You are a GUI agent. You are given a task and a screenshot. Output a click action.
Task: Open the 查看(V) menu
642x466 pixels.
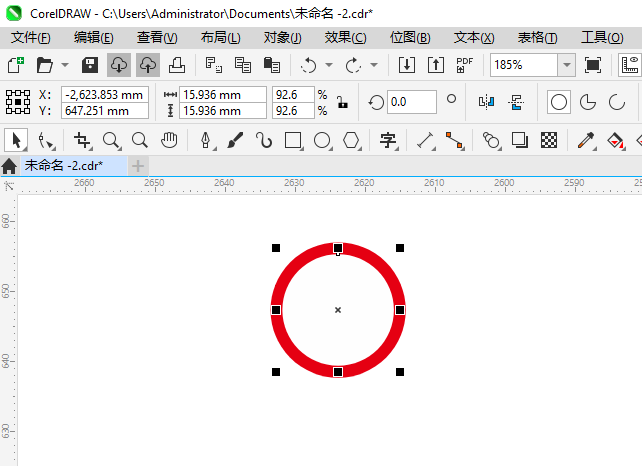[x=157, y=38]
